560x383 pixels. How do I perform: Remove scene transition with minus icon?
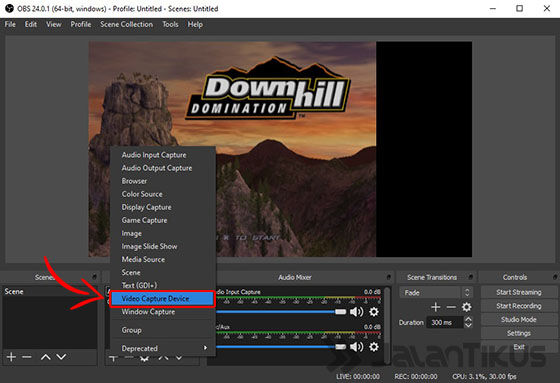[451, 307]
